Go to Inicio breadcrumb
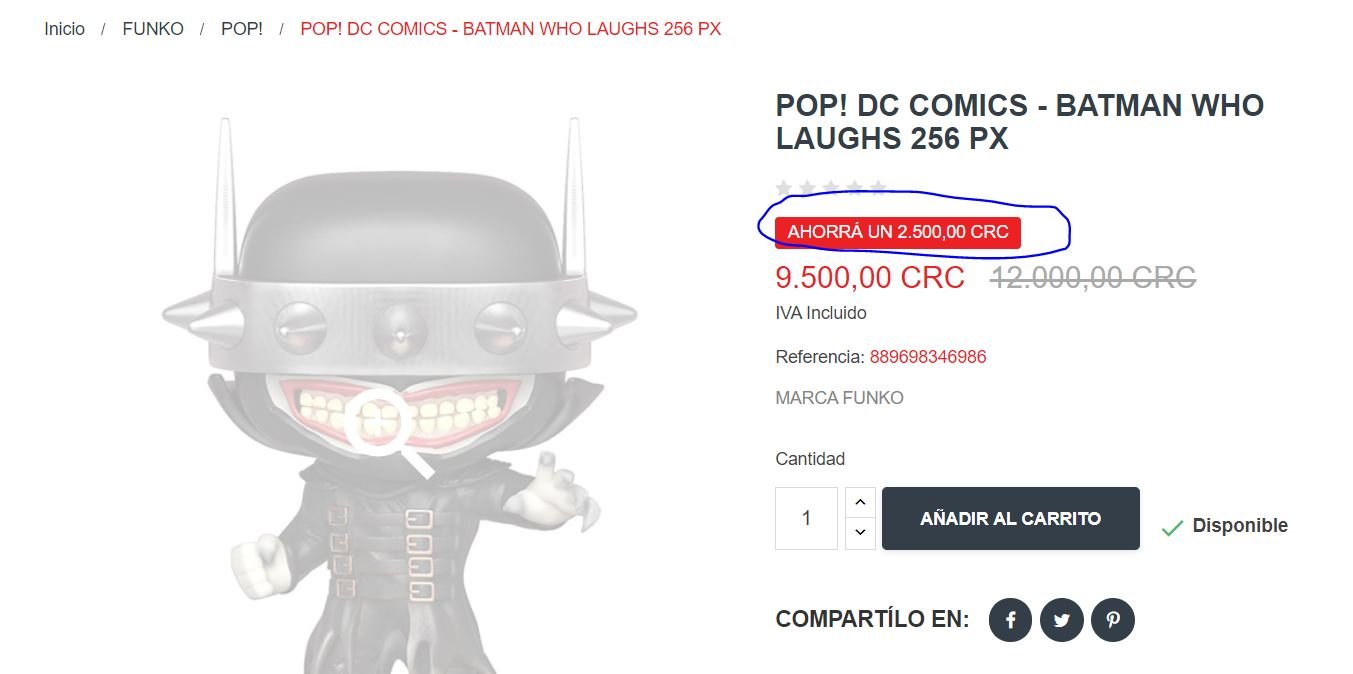This screenshot has height=674, width=1353. click(65, 29)
